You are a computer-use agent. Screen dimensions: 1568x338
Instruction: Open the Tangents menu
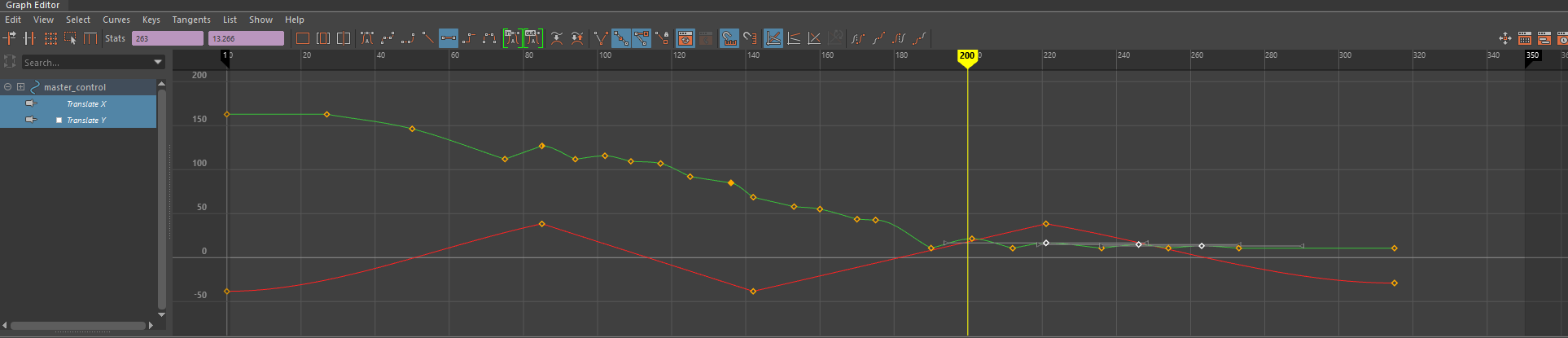[x=191, y=20]
